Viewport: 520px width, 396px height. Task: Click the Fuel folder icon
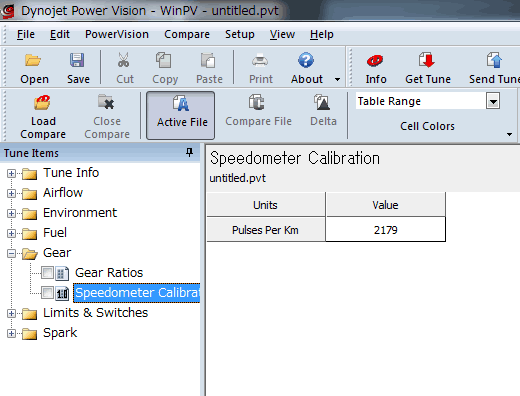[x=30, y=234]
